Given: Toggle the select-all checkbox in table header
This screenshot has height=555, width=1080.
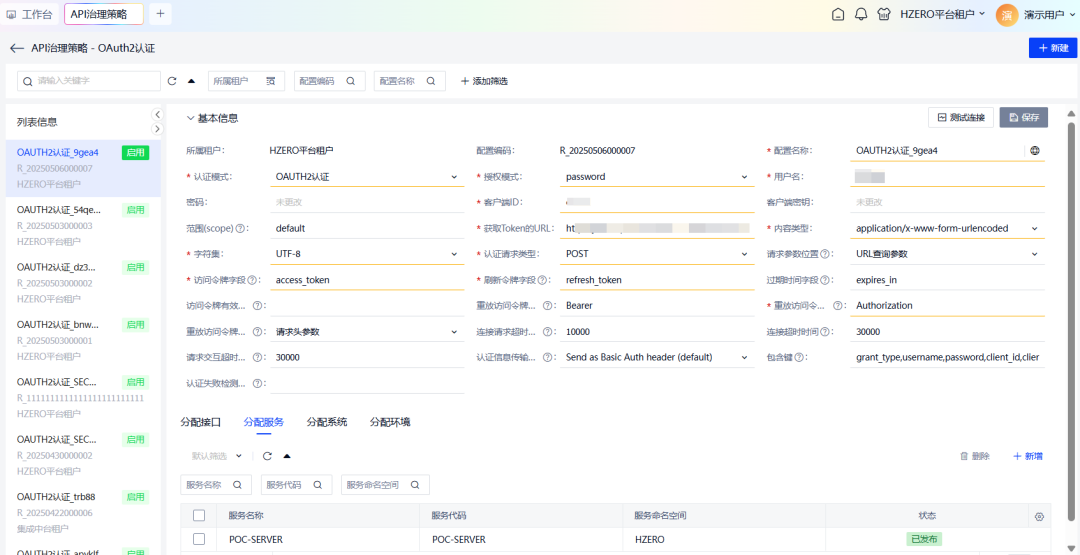Looking at the screenshot, I should coord(199,516).
